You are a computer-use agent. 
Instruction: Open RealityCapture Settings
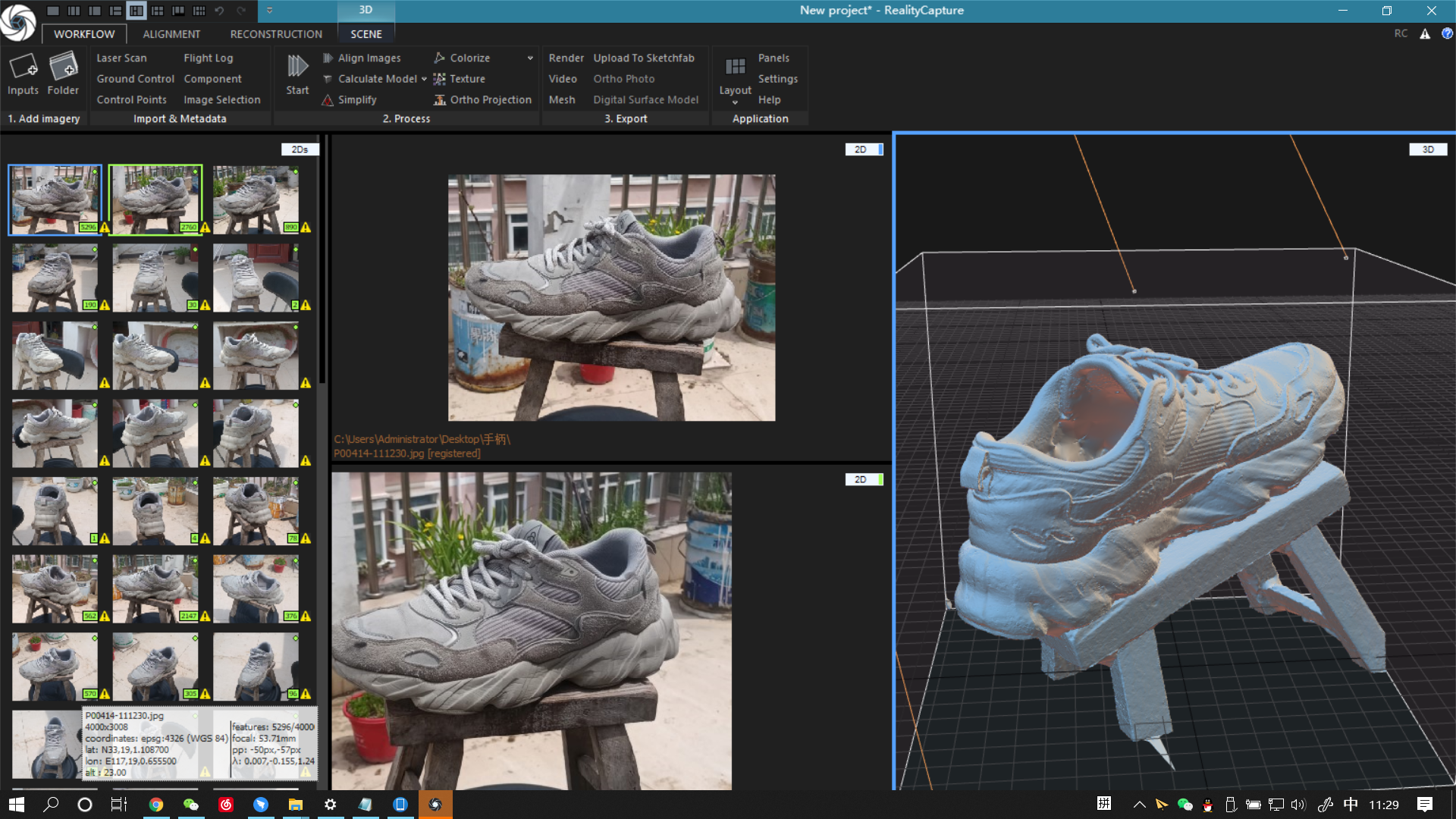(778, 78)
